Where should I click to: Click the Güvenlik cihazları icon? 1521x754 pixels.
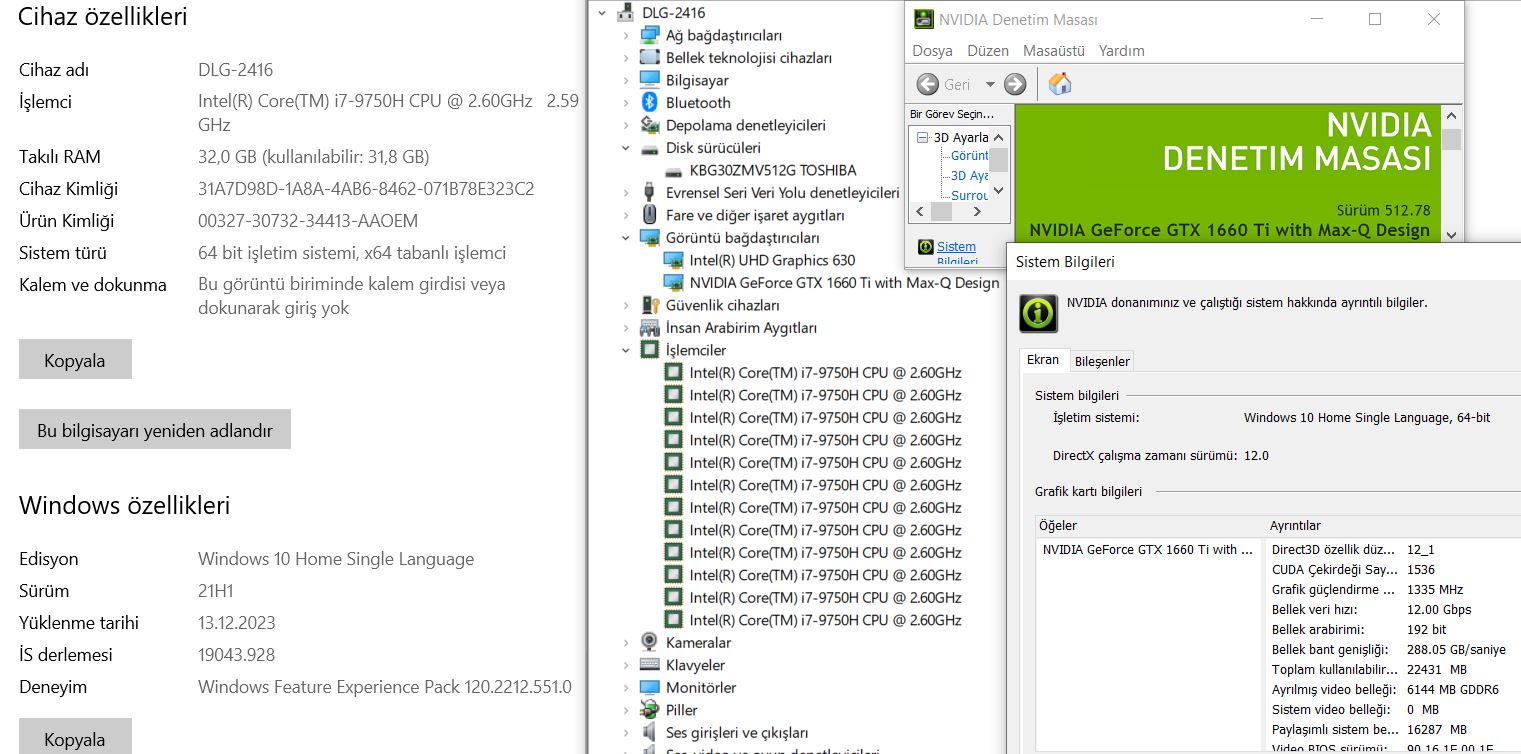point(650,305)
